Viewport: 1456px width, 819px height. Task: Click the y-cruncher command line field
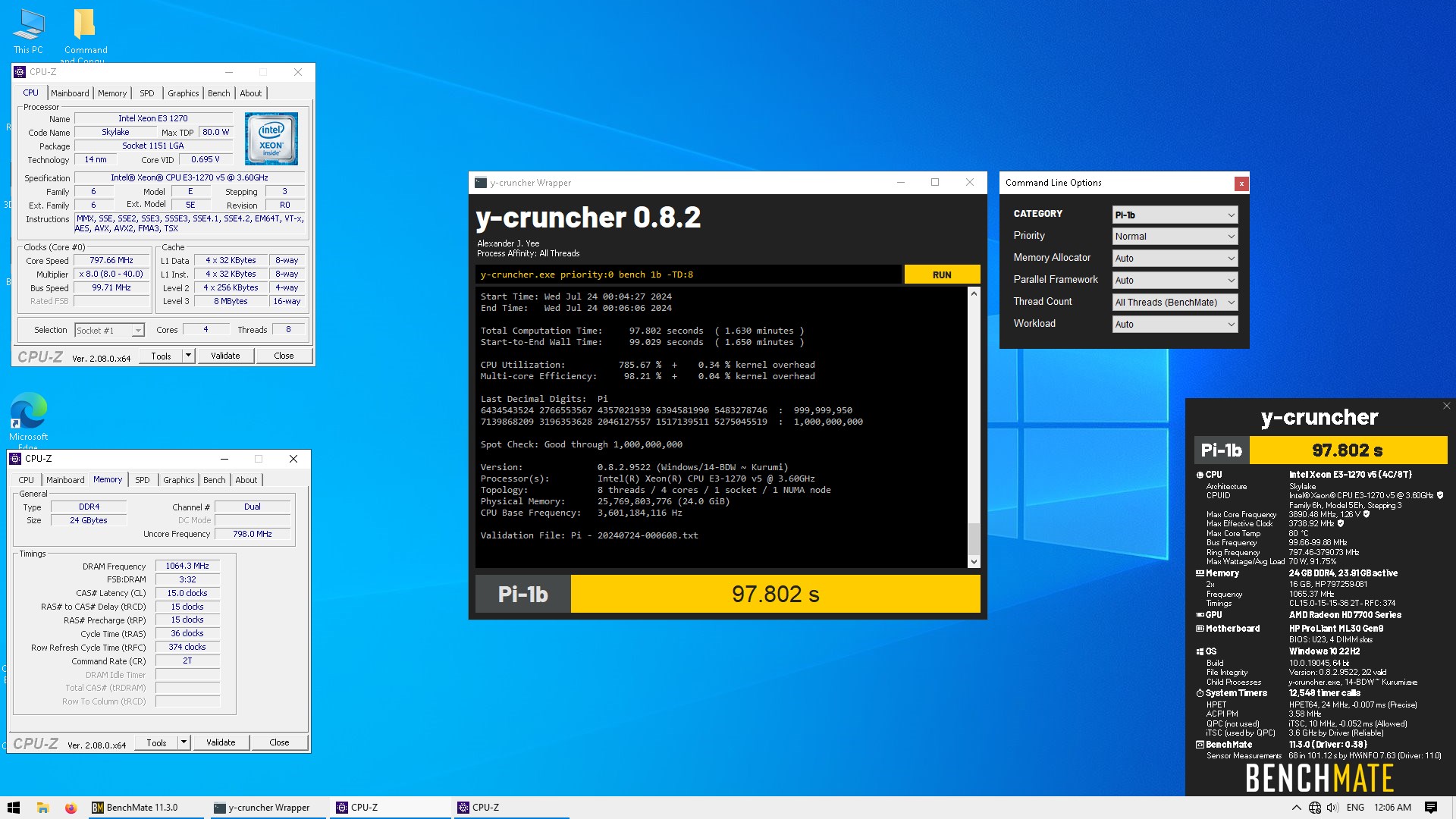pyautogui.click(x=689, y=275)
